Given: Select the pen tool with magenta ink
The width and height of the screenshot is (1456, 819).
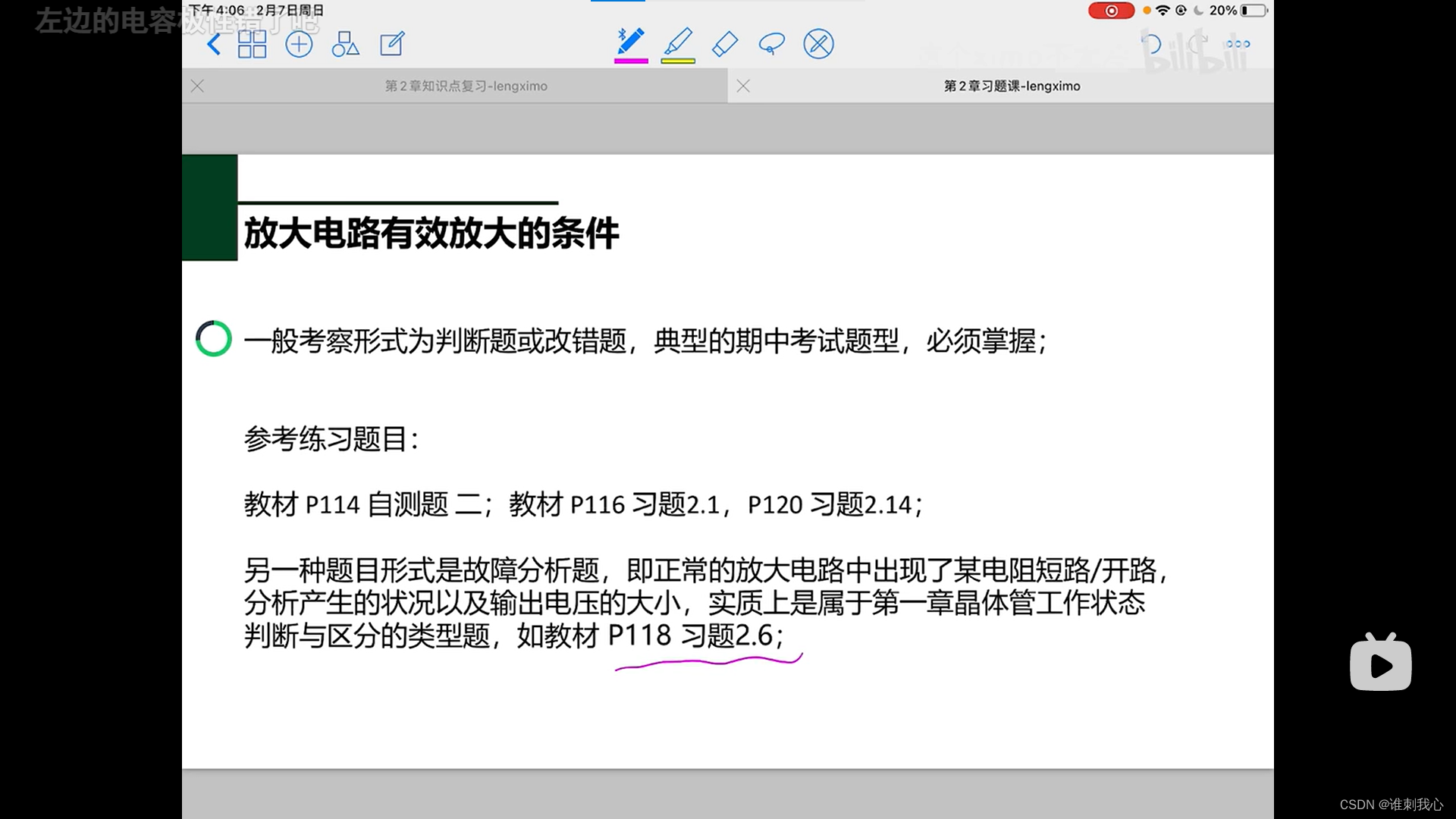Looking at the screenshot, I should click(631, 41).
